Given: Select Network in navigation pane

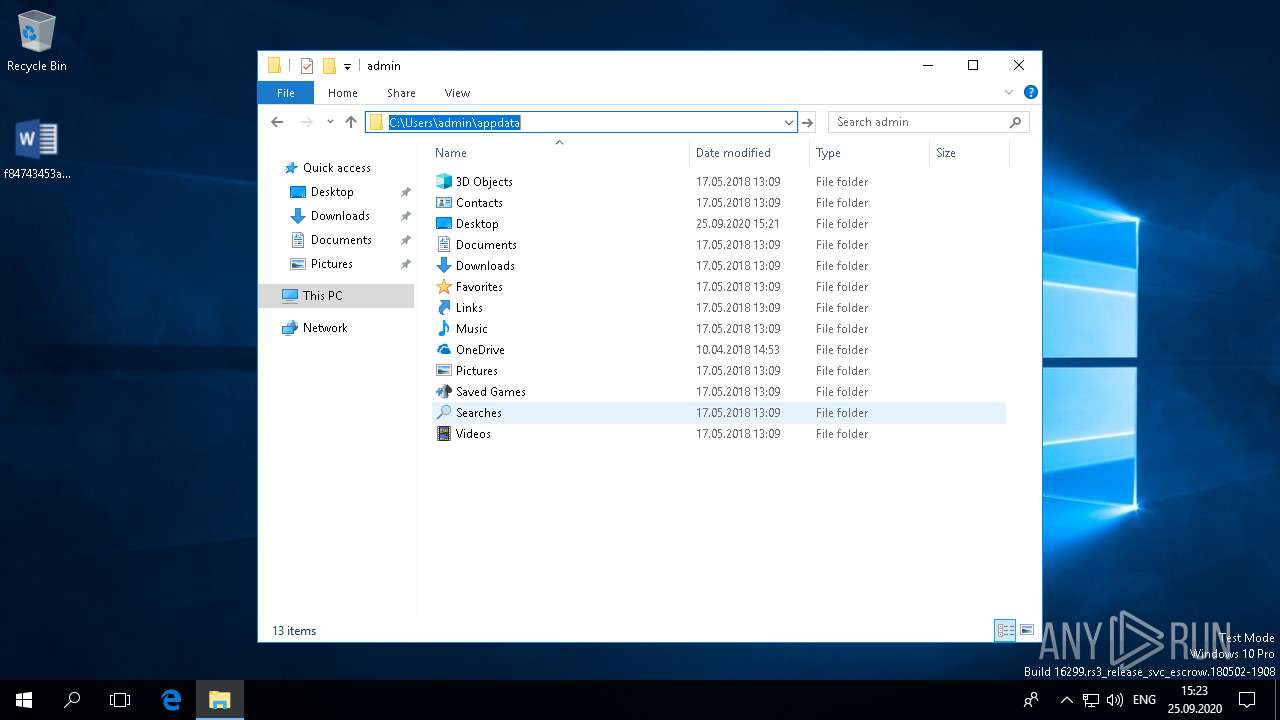Looking at the screenshot, I should pos(325,328).
